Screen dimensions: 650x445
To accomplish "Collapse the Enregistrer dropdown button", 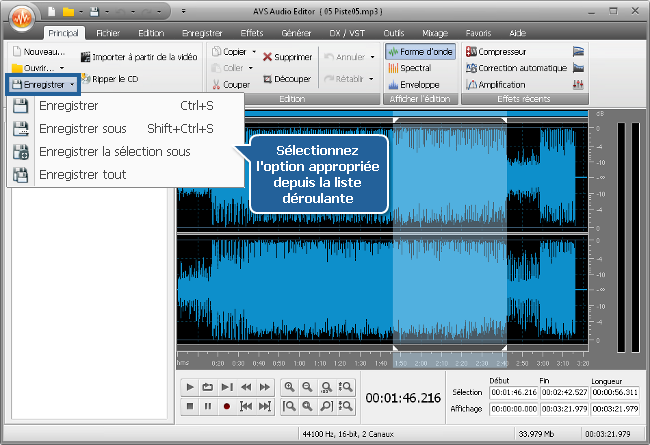I will pos(73,85).
